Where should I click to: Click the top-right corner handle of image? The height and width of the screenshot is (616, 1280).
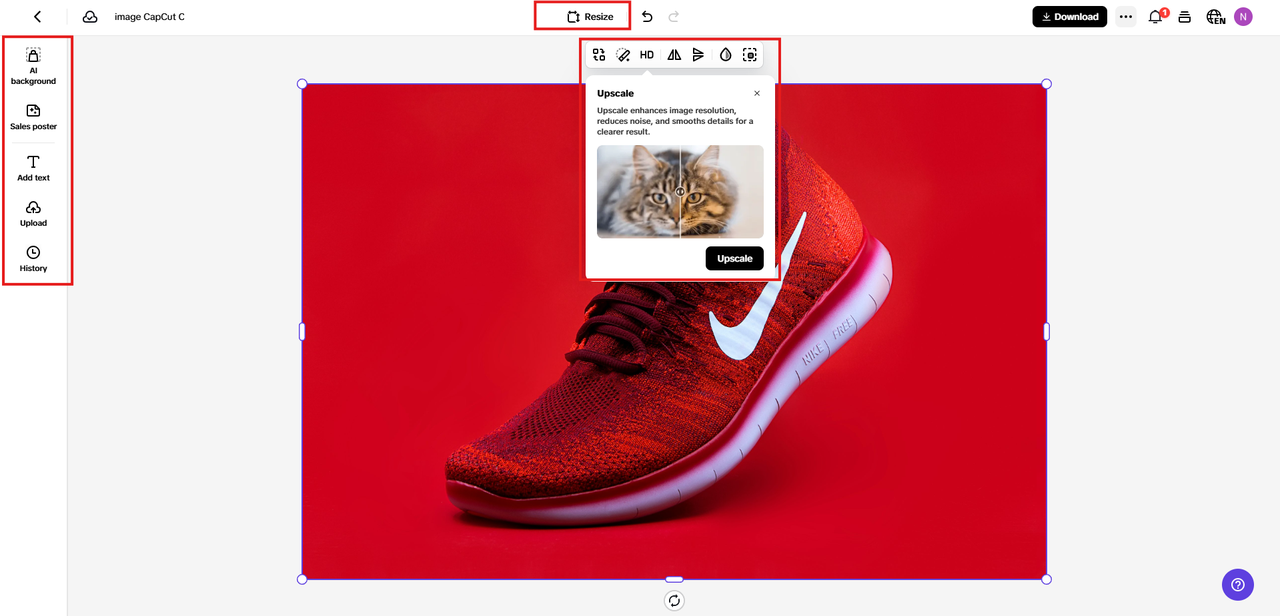1047,84
